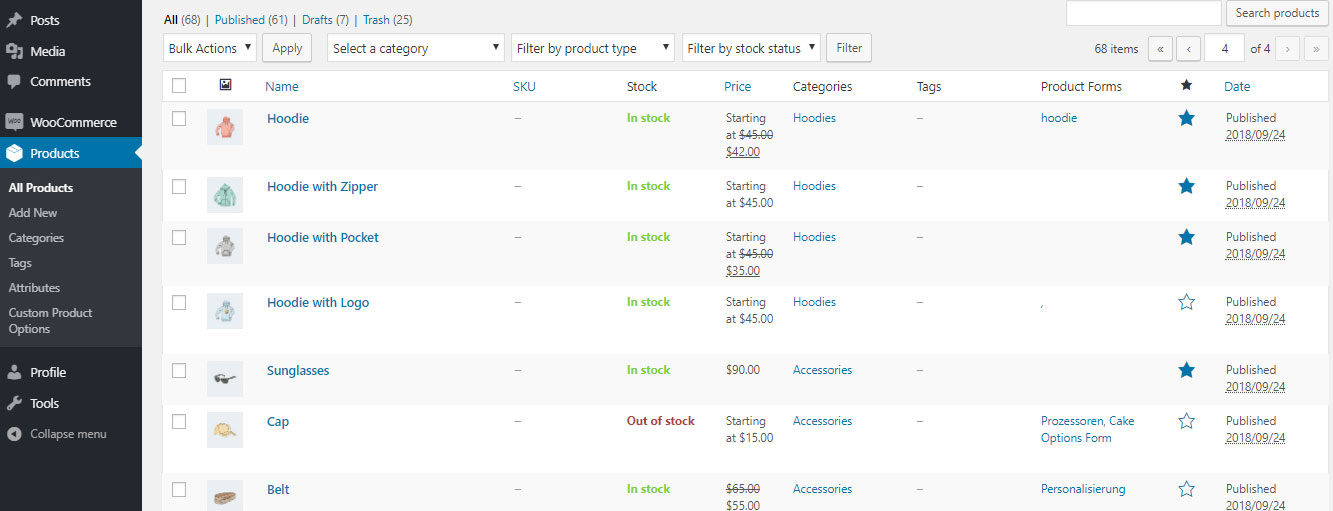Image resolution: width=1333 pixels, height=511 pixels.
Task: Click the Collapse menu arrow icon
Action: pos(14,434)
